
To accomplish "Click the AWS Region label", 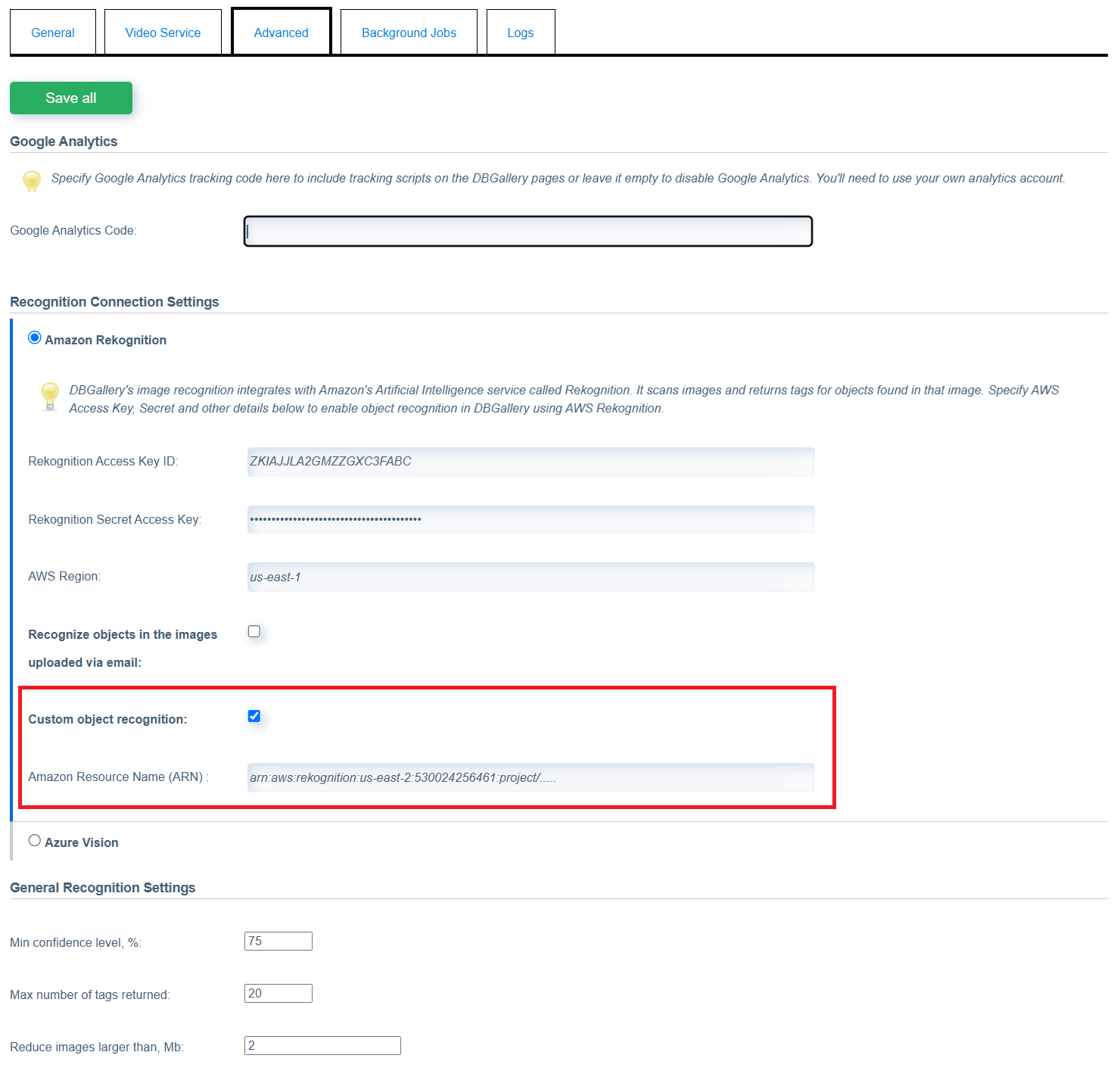I will point(64,577).
